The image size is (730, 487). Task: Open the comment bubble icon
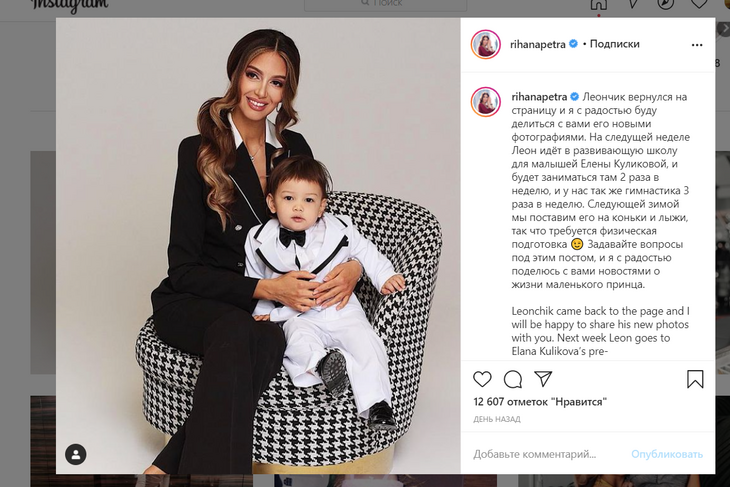click(x=513, y=379)
